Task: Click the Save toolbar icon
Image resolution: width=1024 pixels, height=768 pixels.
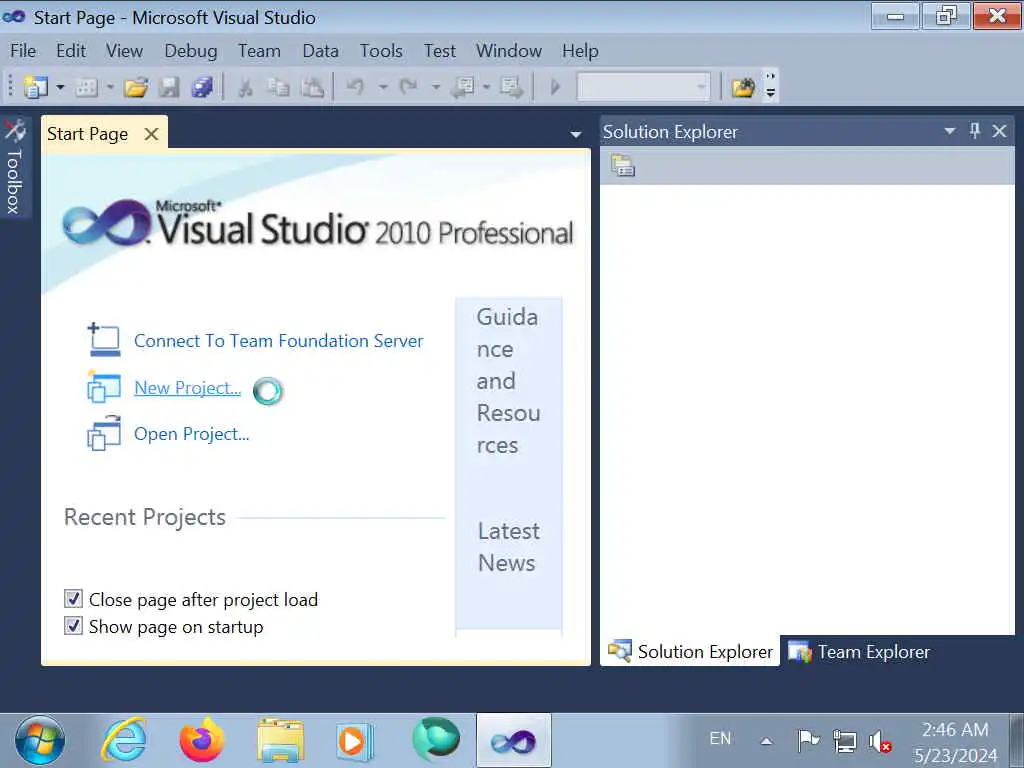Action: coord(169,87)
